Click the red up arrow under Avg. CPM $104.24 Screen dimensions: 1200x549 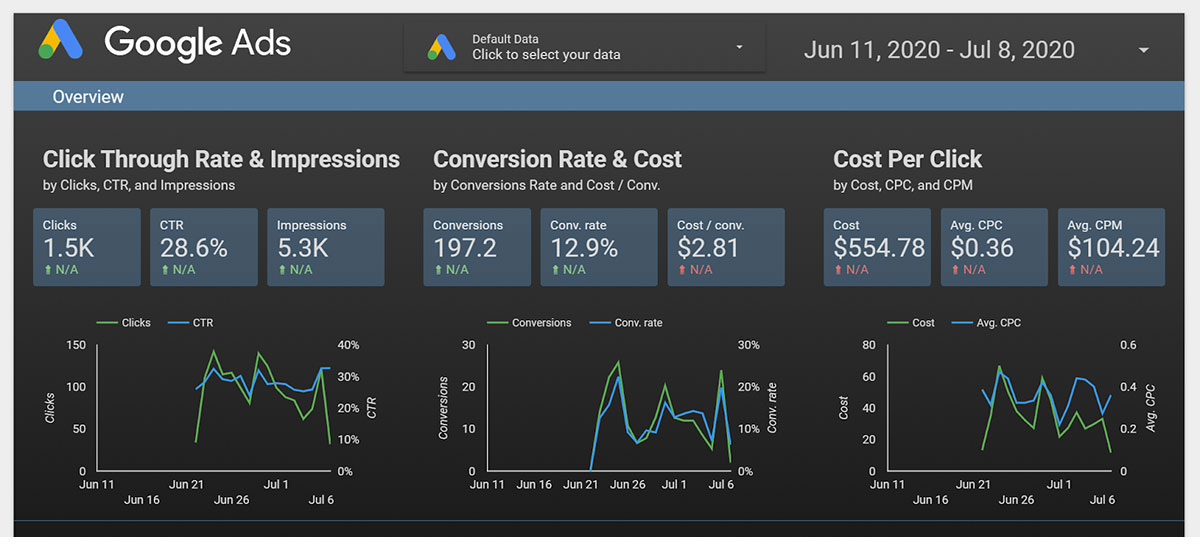click(1071, 270)
